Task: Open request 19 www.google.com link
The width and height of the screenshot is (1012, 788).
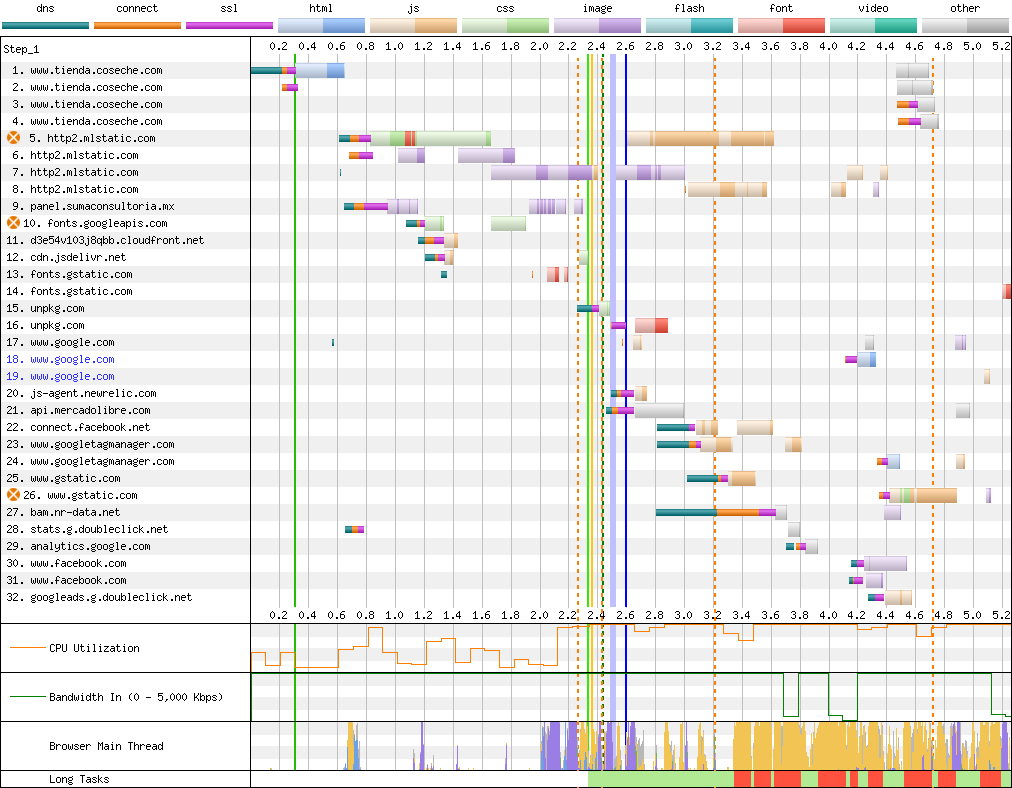Action: click(72, 376)
